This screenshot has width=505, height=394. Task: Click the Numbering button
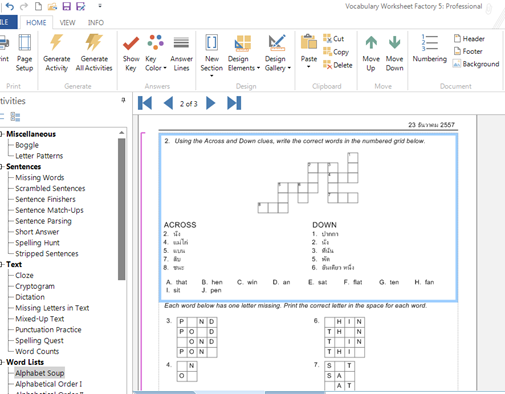click(x=429, y=49)
